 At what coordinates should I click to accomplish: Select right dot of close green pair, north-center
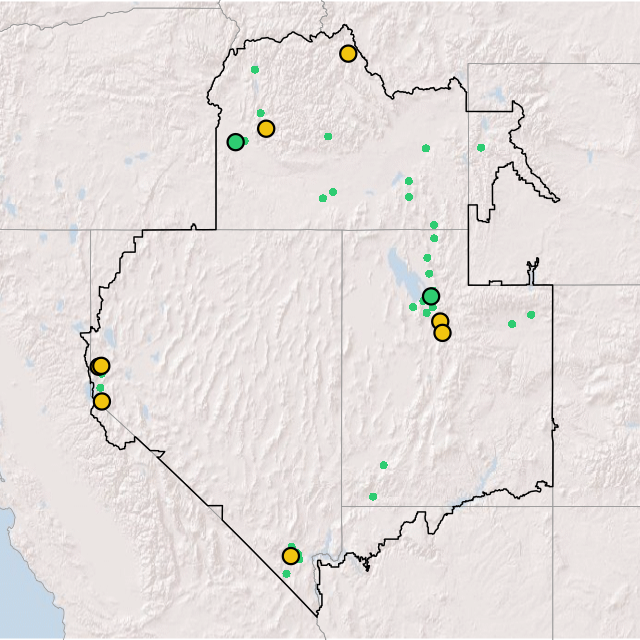[x=333, y=192]
